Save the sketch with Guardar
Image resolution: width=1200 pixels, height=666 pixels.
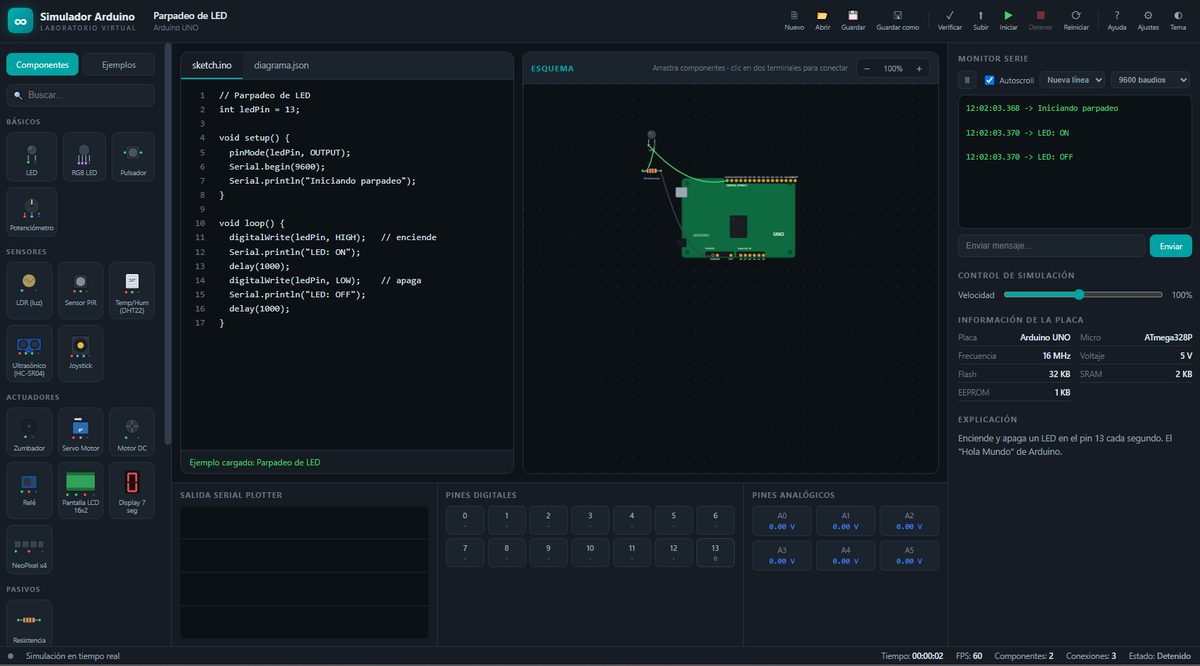tap(853, 20)
